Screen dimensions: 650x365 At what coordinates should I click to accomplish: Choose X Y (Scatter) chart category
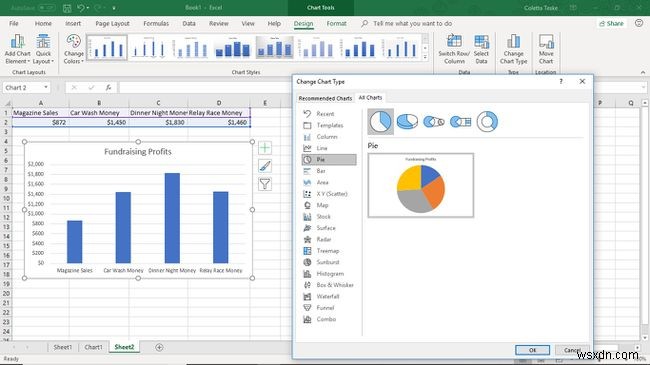[x=329, y=194]
